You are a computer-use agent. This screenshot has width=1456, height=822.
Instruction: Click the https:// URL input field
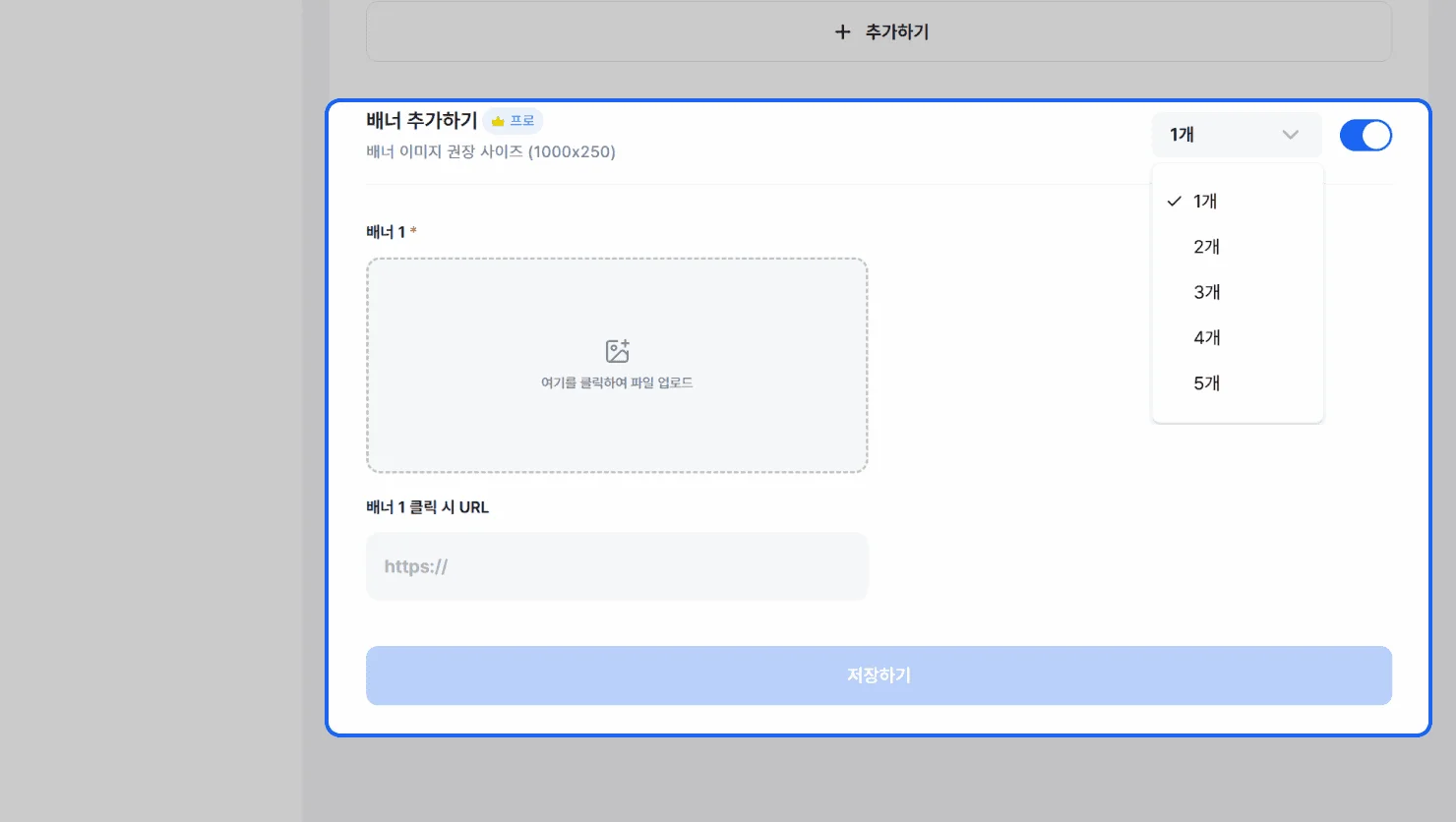tap(617, 566)
